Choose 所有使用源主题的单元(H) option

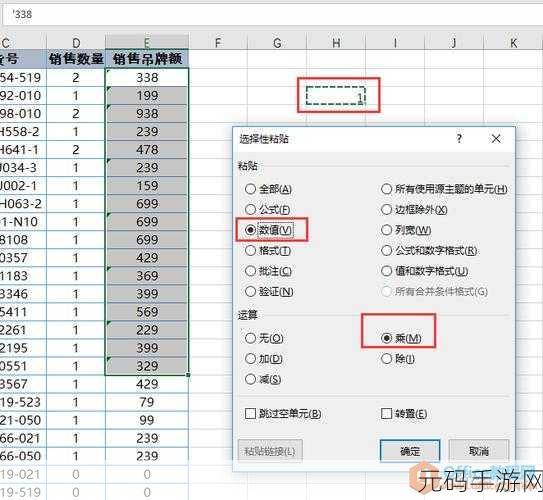[444, 189]
